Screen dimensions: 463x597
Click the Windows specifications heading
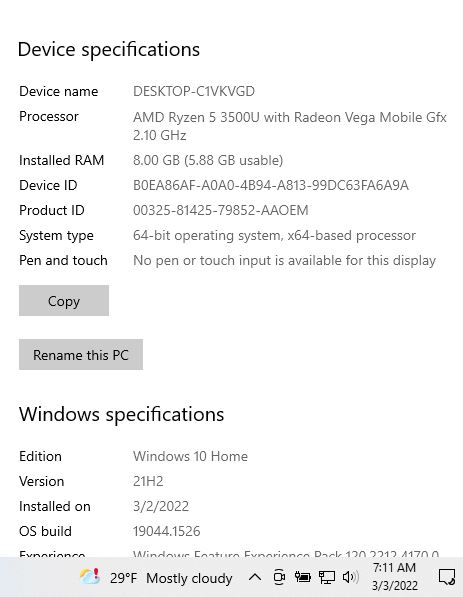tap(121, 414)
